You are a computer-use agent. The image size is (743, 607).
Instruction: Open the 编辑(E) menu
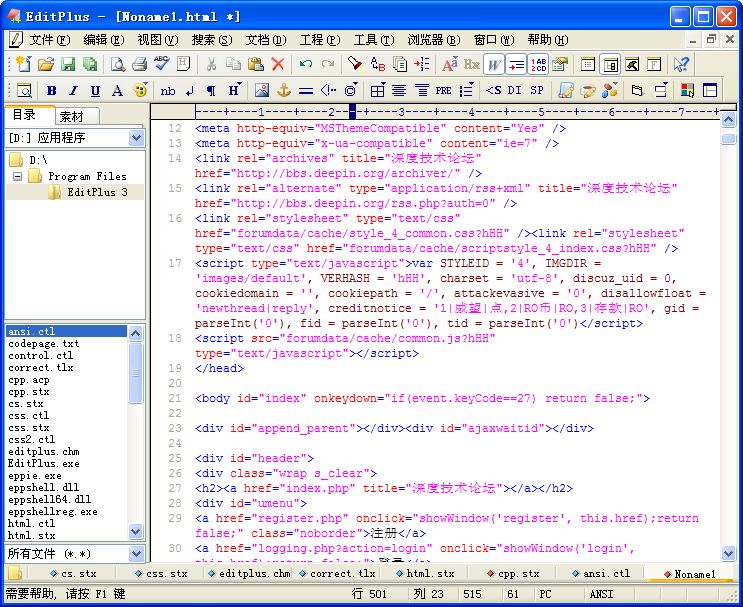[103, 40]
